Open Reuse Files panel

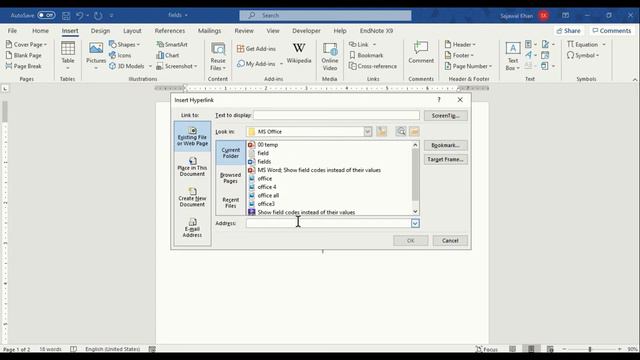pyautogui.click(x=218, y=56)
